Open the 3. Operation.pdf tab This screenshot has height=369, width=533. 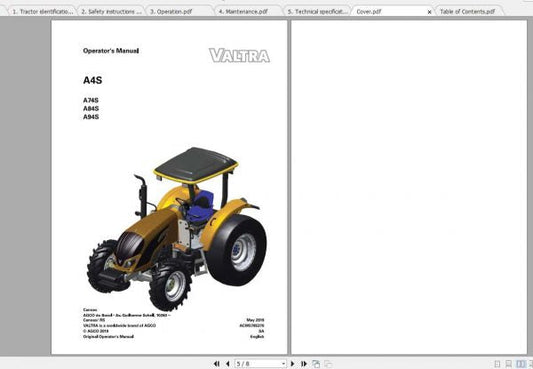coord(171,12)
